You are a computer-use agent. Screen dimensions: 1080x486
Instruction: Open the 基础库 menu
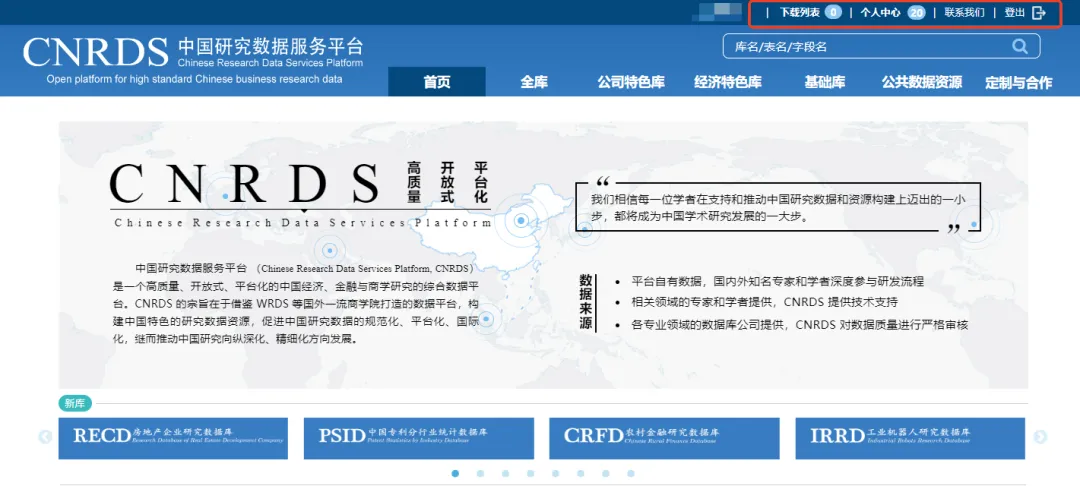coord(824,83)
